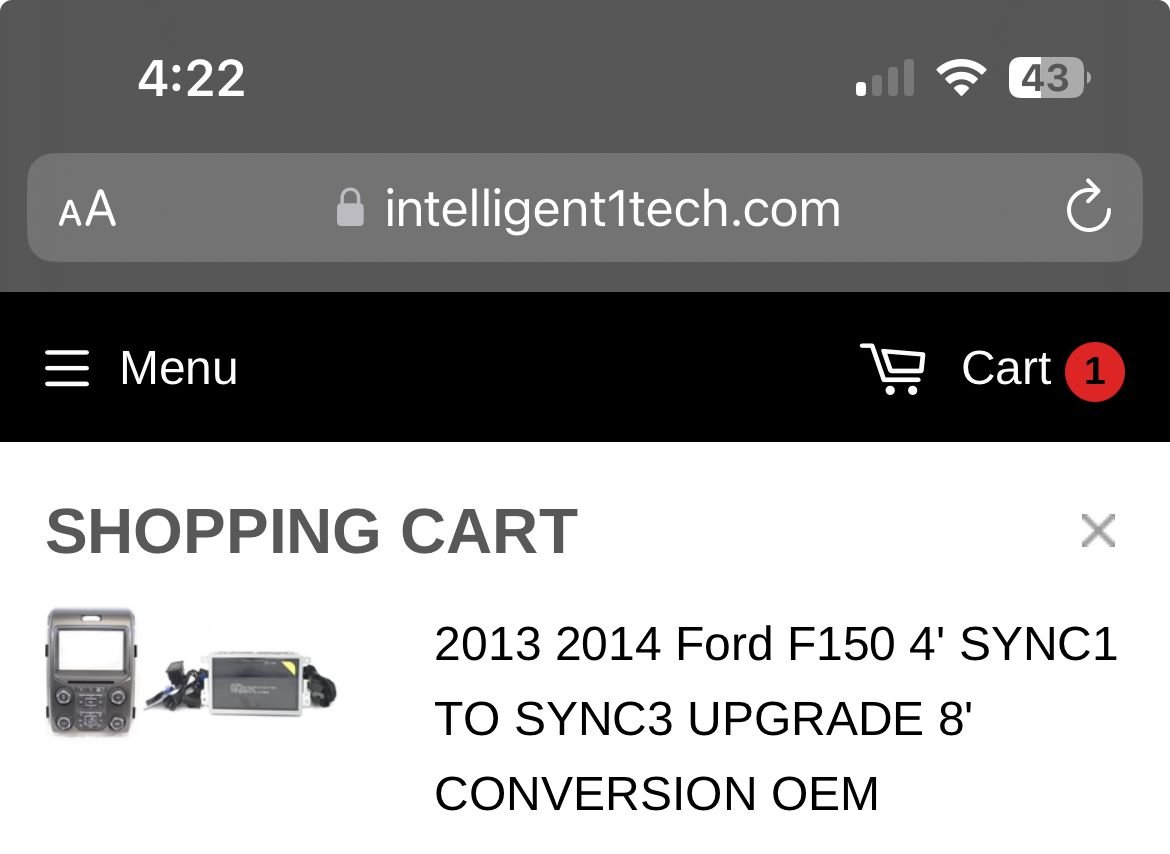This screenshot has height=854, width=1170.
Task: Tap the reload page icon in address bar
Action: (1089, 208)
